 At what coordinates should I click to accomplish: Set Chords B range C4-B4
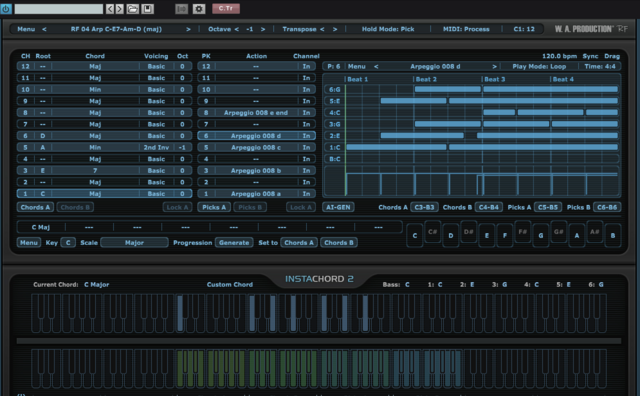pyautogui.click(x=489, y=207)
